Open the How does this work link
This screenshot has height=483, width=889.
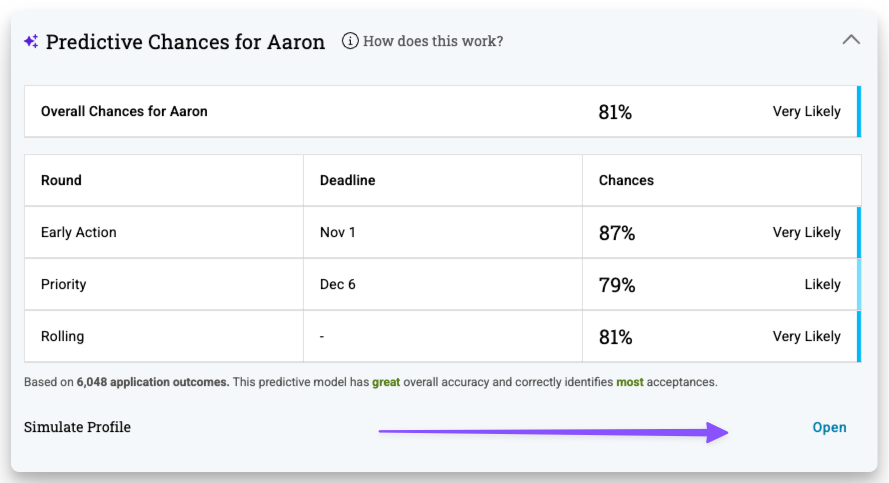tap(433, 41)
